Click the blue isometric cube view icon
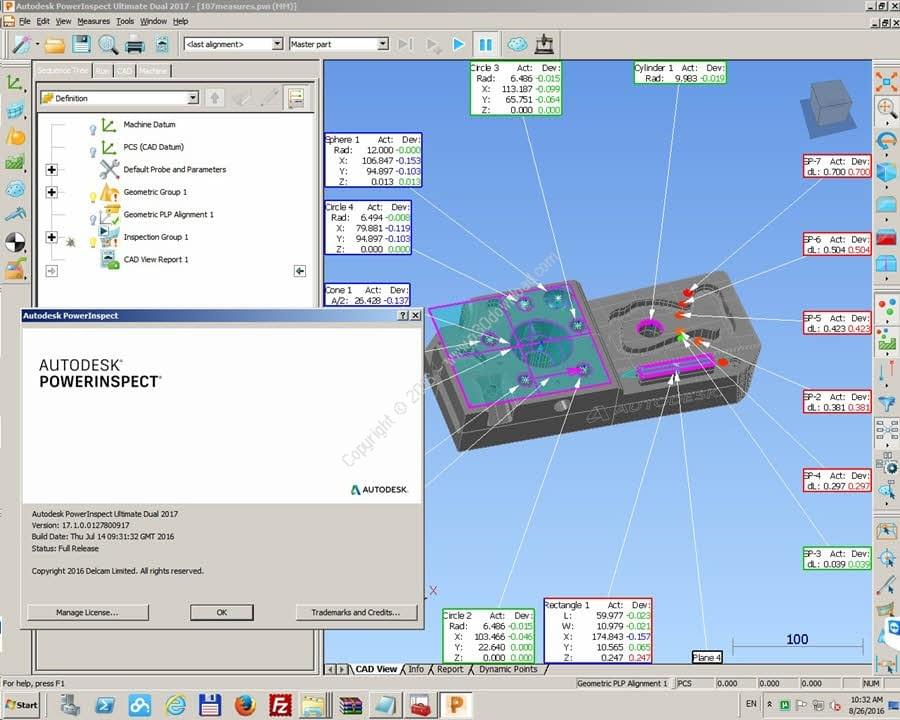This screenshot has height=720, width=900. coord(886,172)
